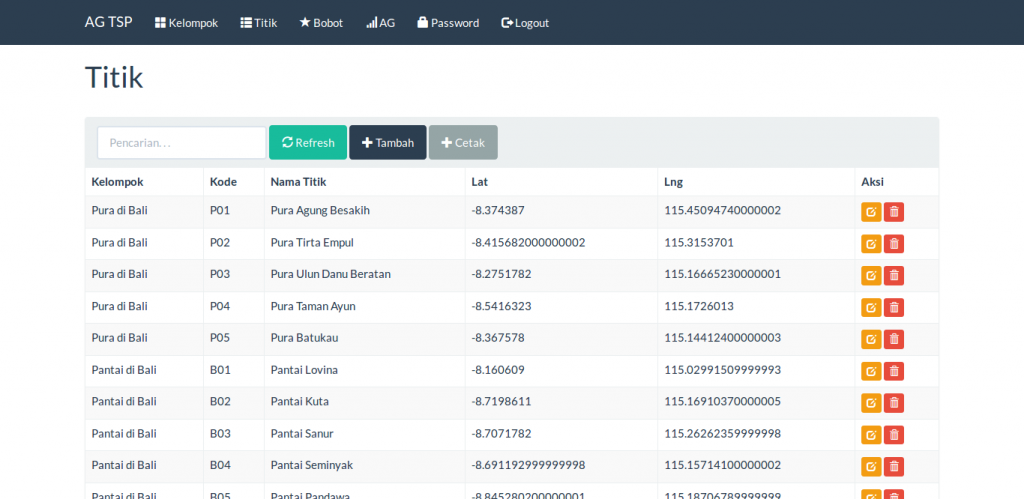
Task: Delete the Pantai Kuta point
Action: click(894, 403)
